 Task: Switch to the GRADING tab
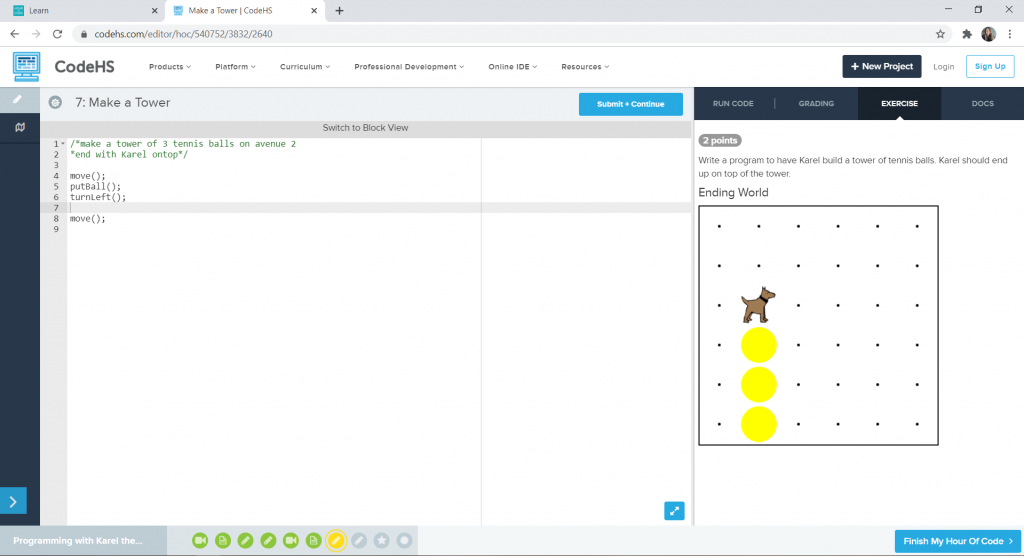(816, 103)
